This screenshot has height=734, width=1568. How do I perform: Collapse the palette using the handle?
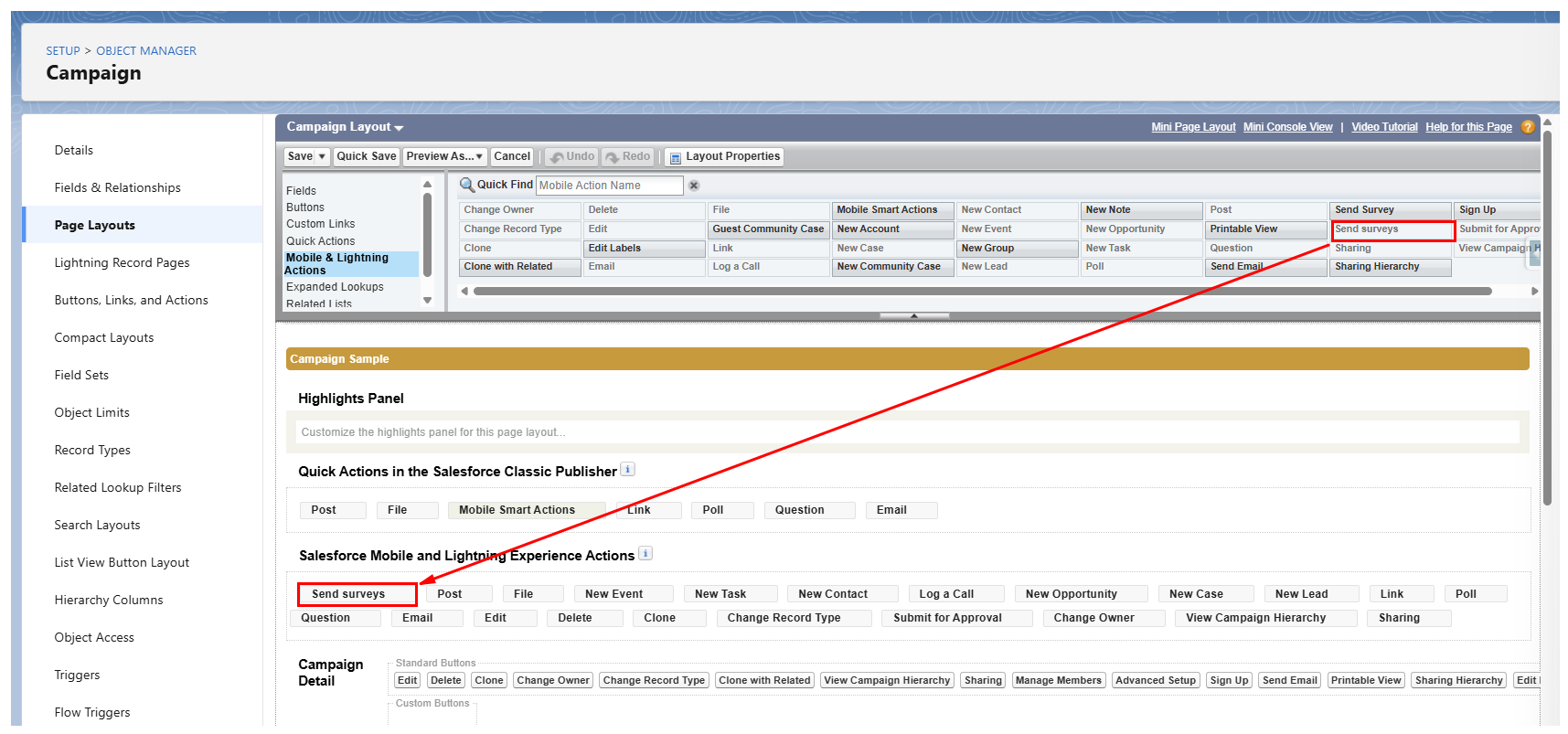[913, 315]
